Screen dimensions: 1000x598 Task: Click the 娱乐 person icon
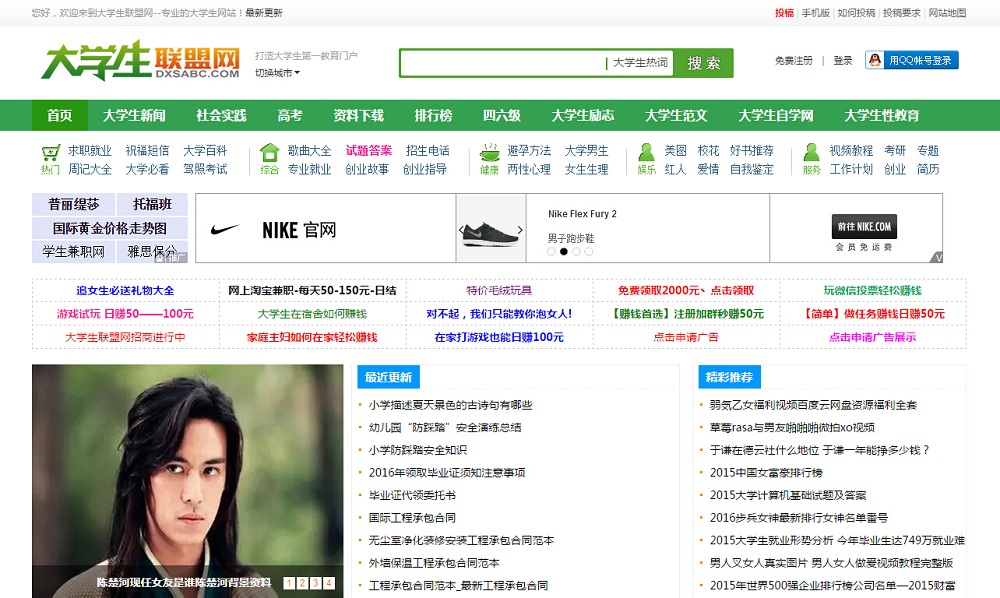(646, 152)
